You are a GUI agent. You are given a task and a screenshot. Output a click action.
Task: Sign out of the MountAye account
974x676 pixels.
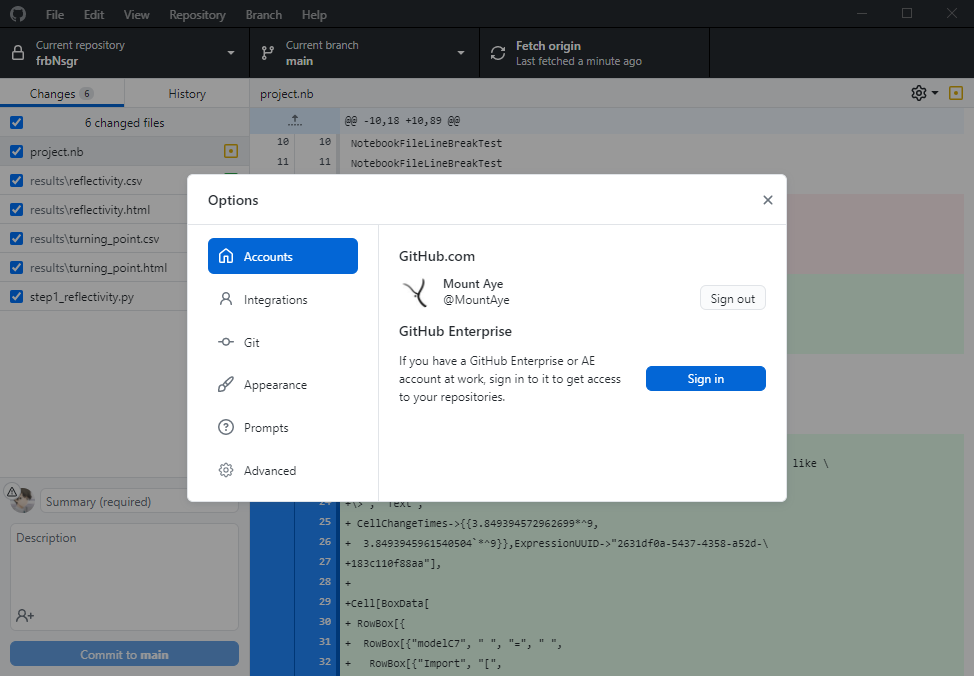(x=732, y=299)
